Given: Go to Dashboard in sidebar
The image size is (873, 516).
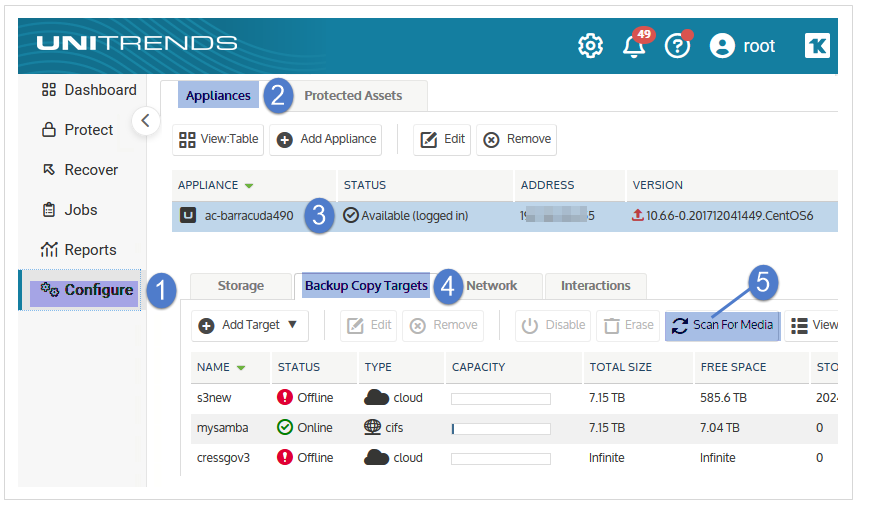Looking at the screenshot, I should pyautogui.click(x=89, y=90).
